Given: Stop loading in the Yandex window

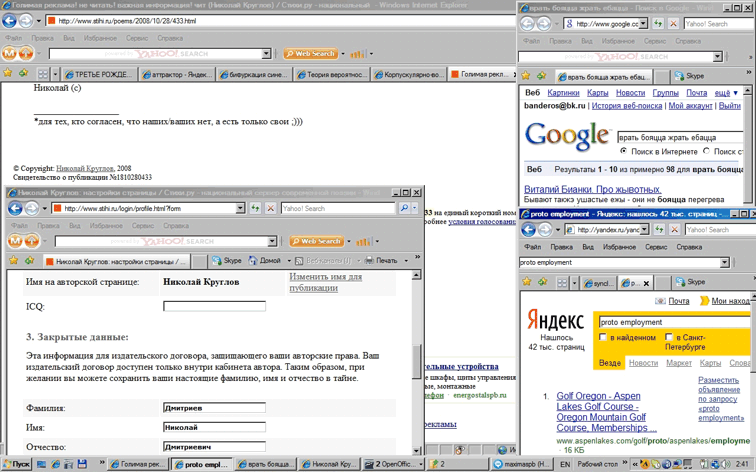Looking at the screenshot, I should tap(675, 229).
